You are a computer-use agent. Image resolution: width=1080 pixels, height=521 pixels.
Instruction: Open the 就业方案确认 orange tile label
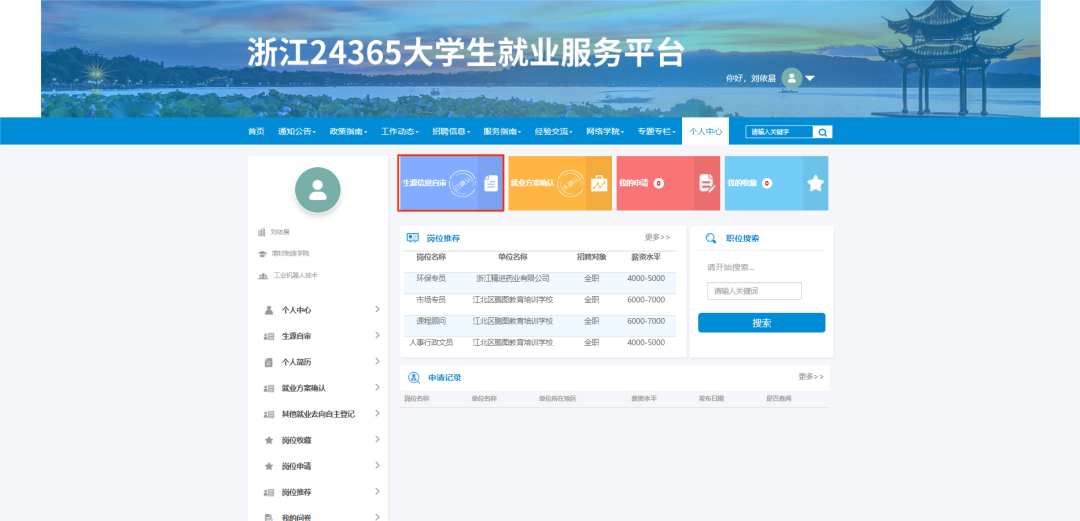532,183
